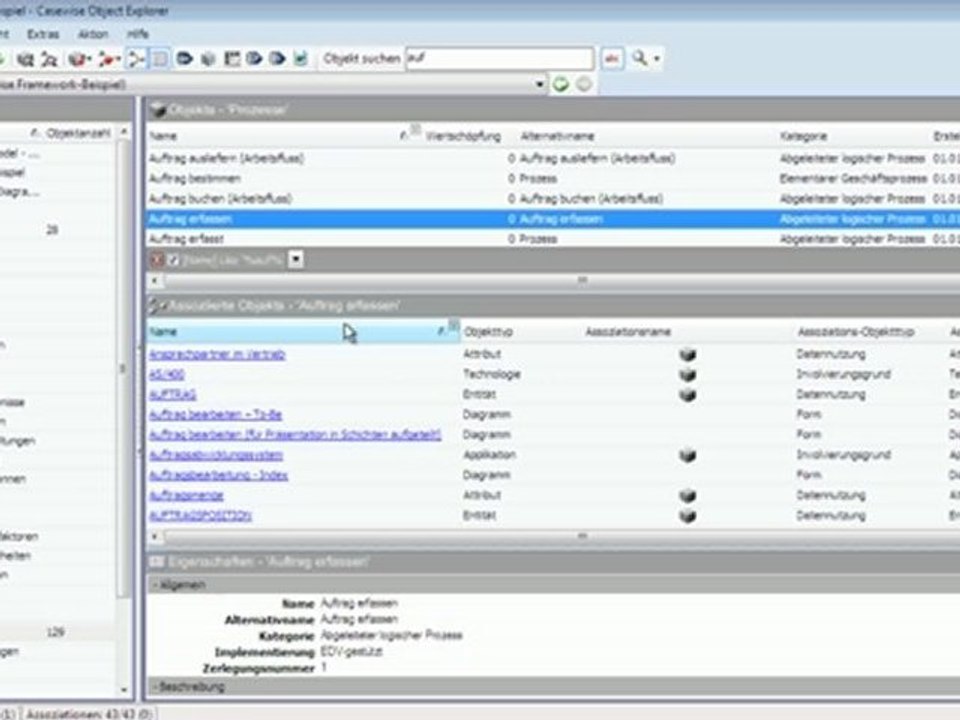The image size is (960, 720).
Task: Click the Abgeleiteter logischer Prozess Kategorie value
Action: [x=391, y=636]
